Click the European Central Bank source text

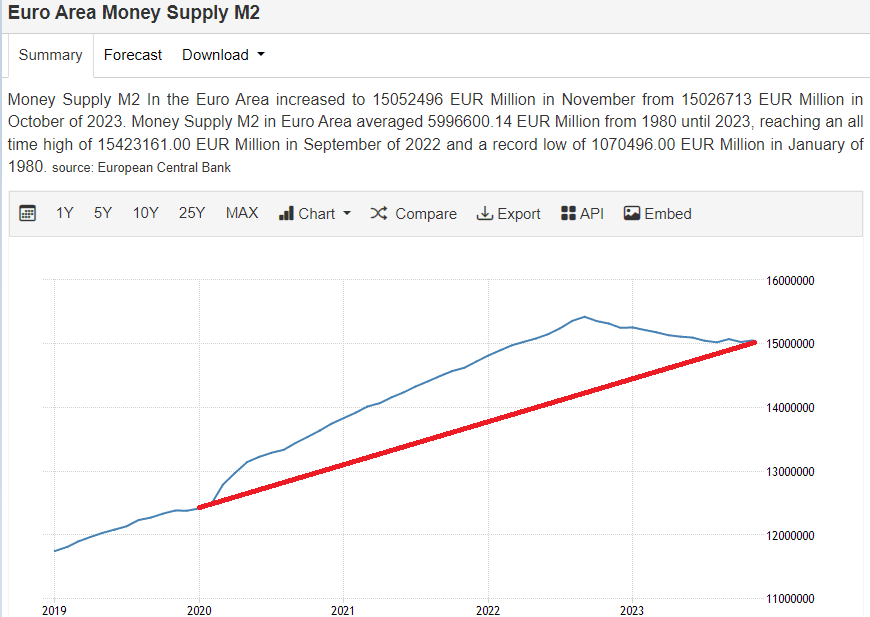[164, 168]
